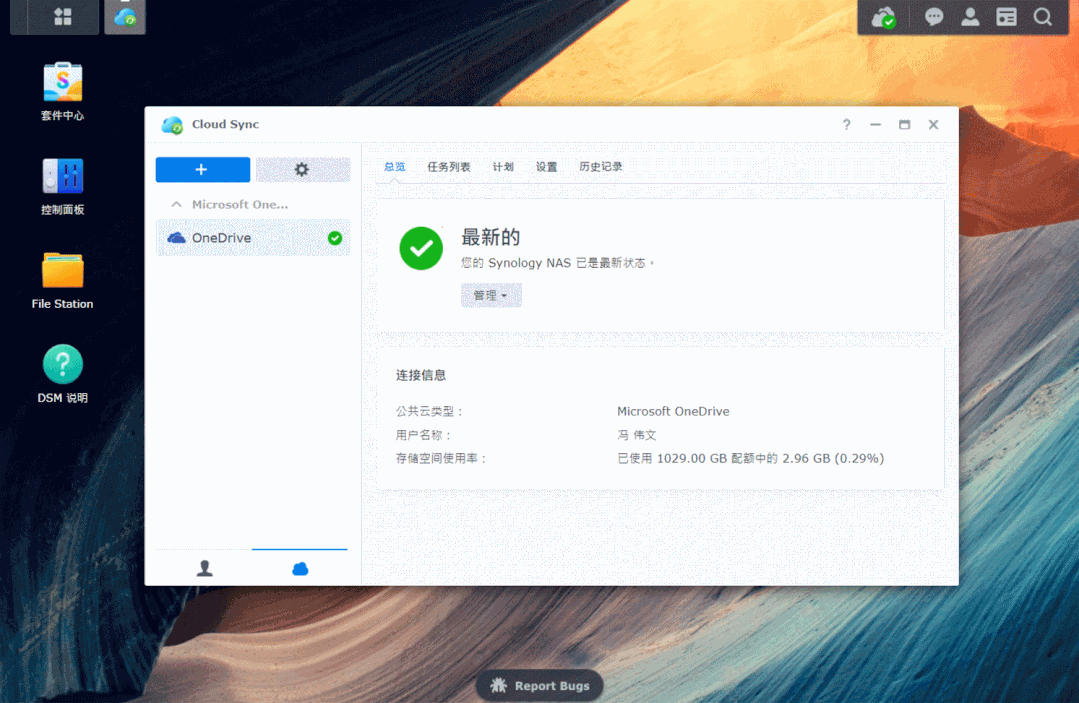Click the Report Bugs button
Viewport: 1079px width, 703px height.
click(539, 686)
